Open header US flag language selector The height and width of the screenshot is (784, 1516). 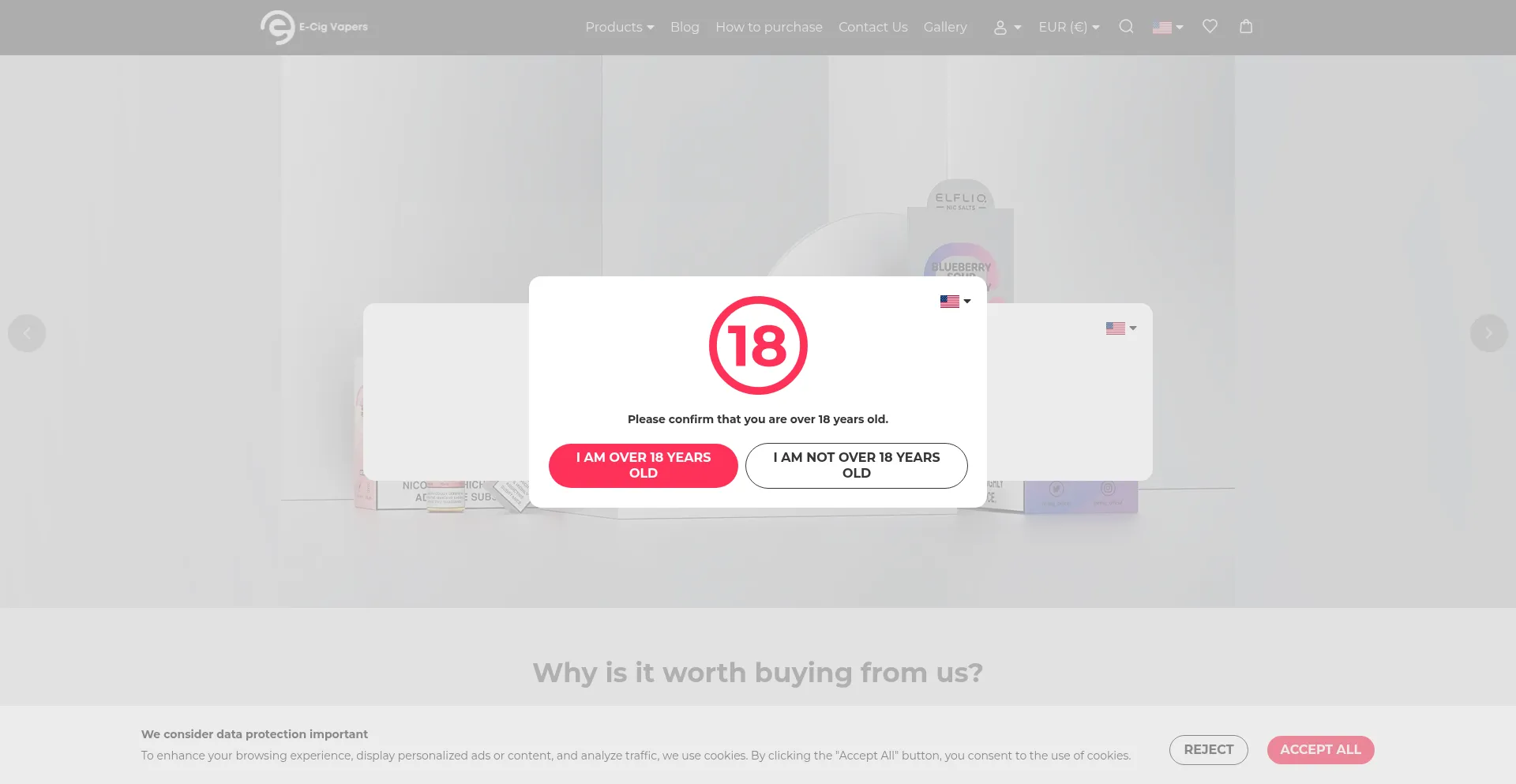pyautogui.click(x=1168, y=28)
